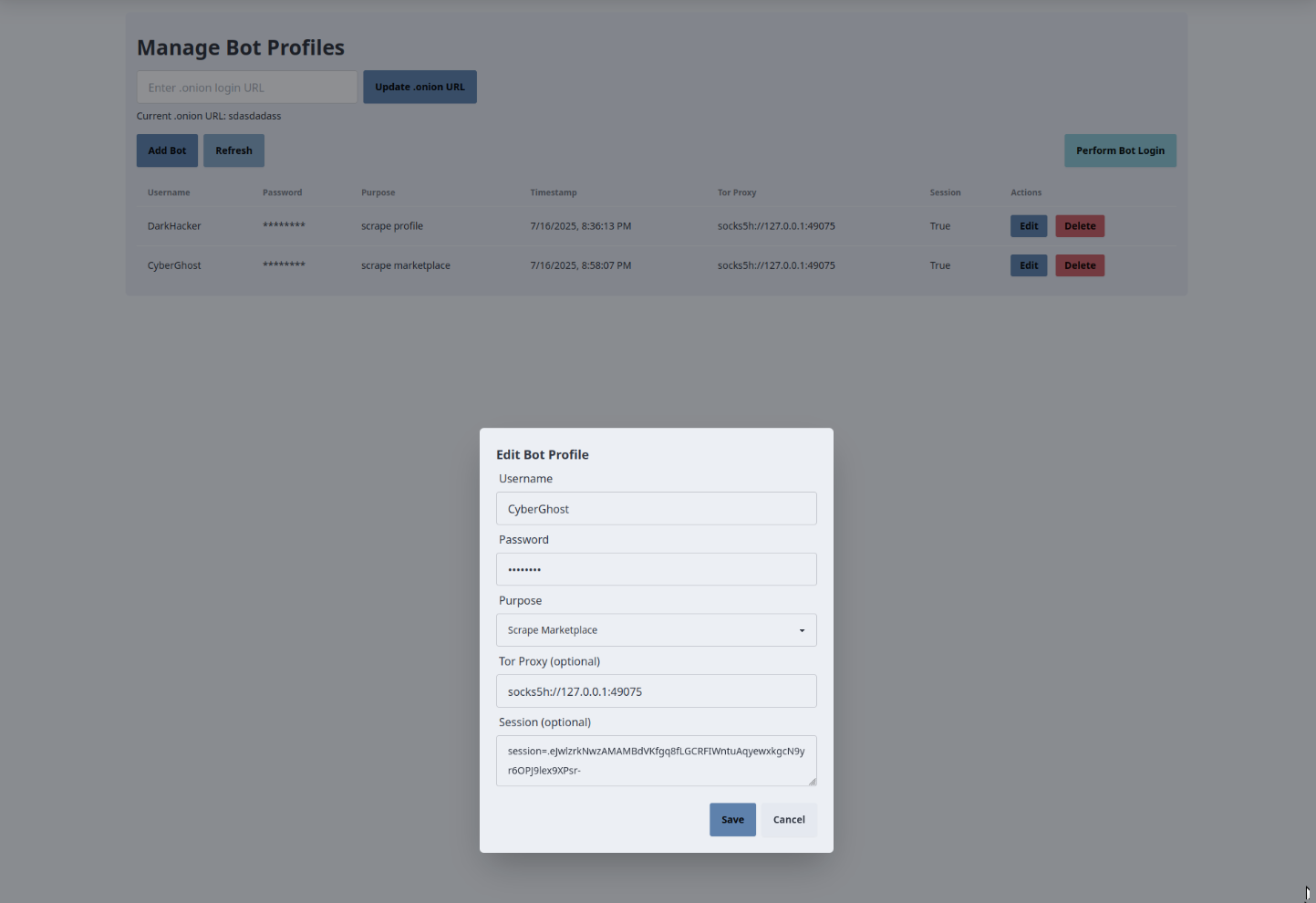
Task: Click the Tor Proxy (optional) input field
Action: coord(656,691)
